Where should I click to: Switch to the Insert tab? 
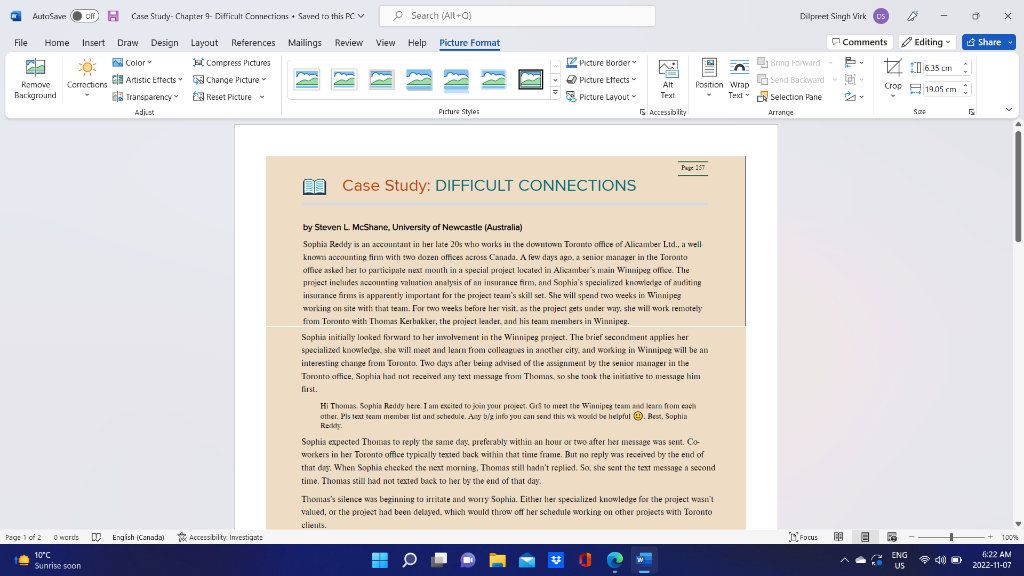coord(93,42)
